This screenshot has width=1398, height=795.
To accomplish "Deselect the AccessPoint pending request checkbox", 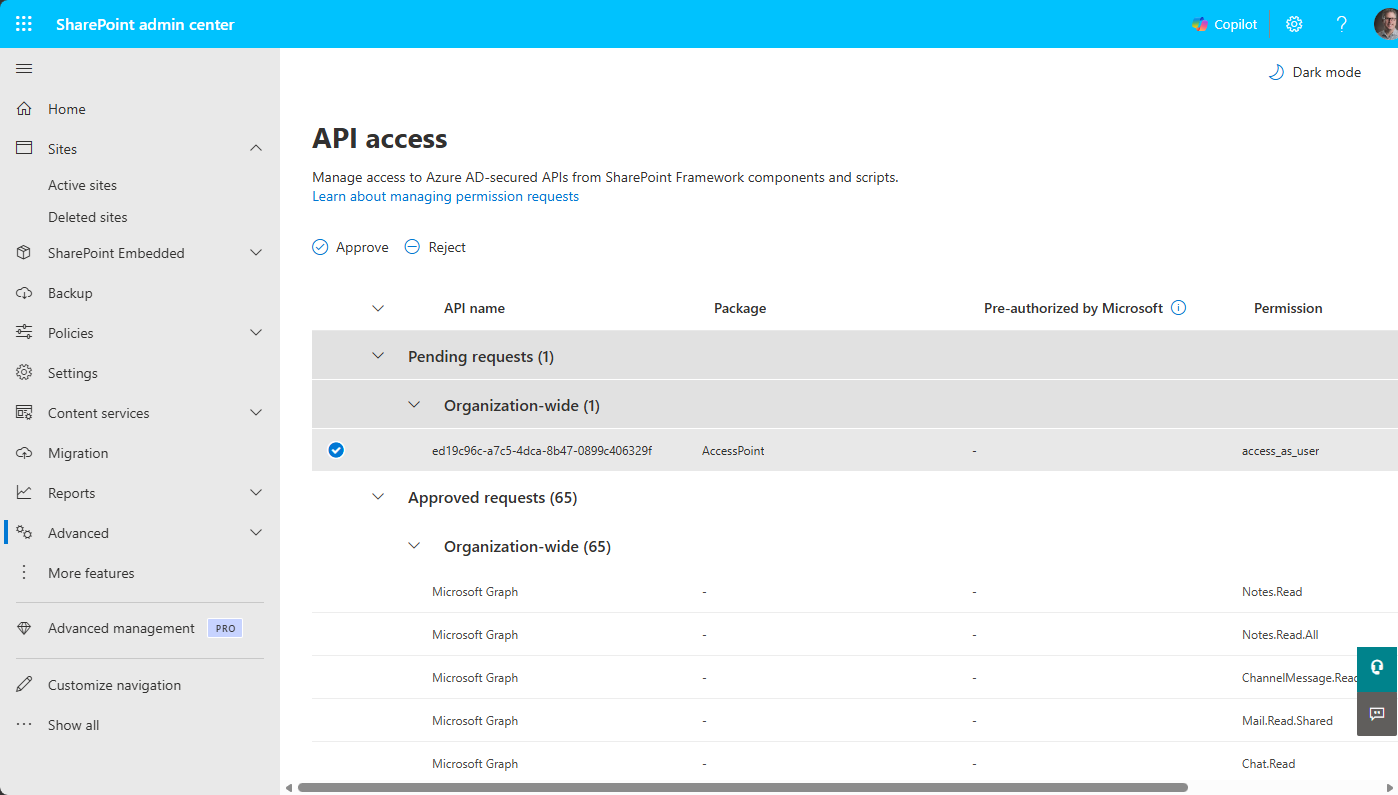I will [x=336, y=450].
